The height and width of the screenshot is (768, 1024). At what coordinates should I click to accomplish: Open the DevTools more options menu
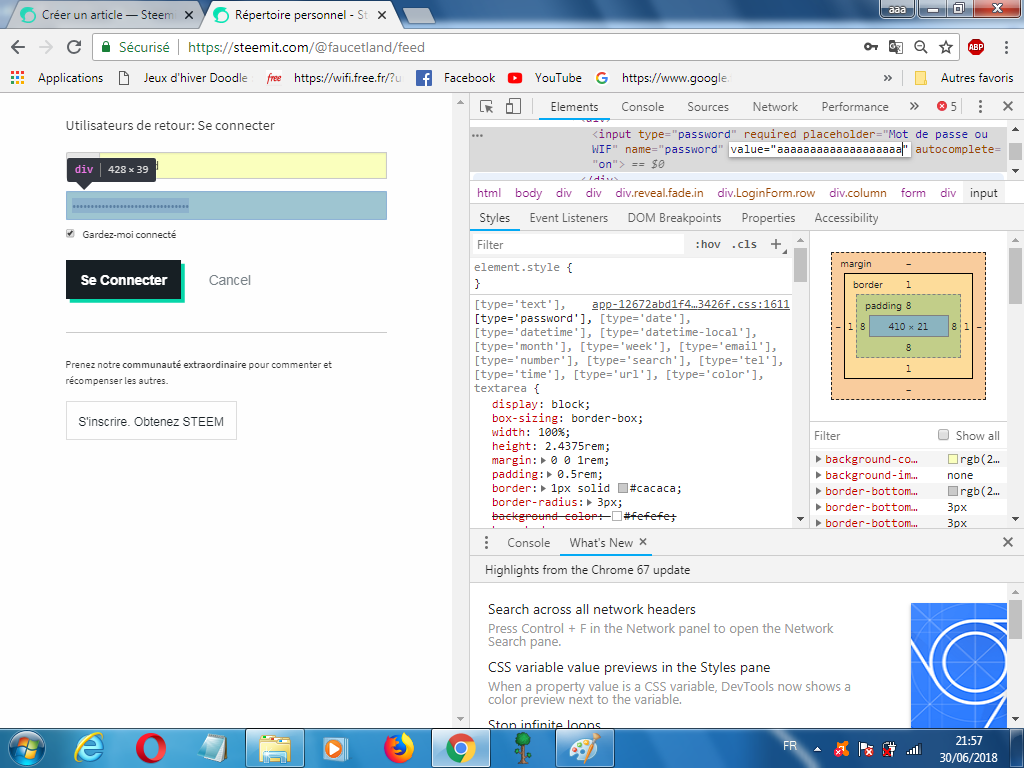[x=980, y=106]
